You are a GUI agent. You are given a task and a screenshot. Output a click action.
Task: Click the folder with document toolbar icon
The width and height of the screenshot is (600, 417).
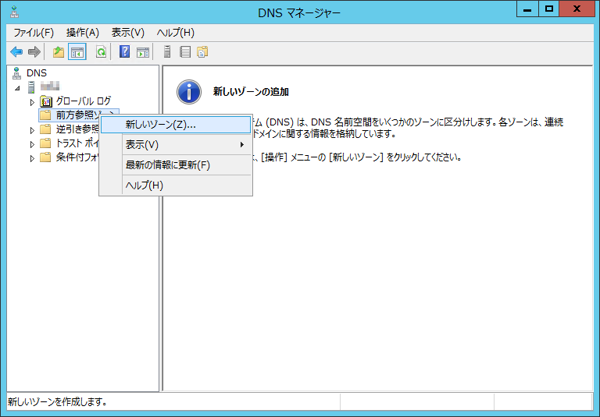click(202, 52)
